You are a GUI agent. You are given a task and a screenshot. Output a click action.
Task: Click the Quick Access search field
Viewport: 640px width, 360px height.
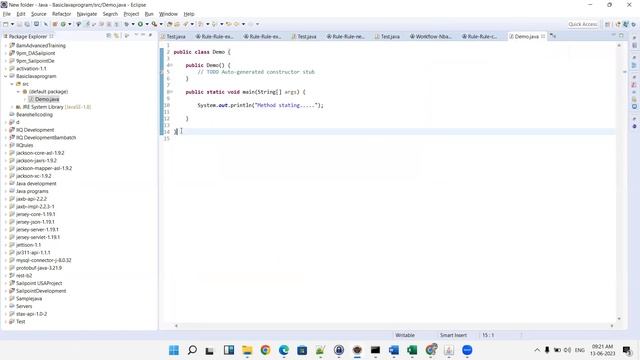582,24
